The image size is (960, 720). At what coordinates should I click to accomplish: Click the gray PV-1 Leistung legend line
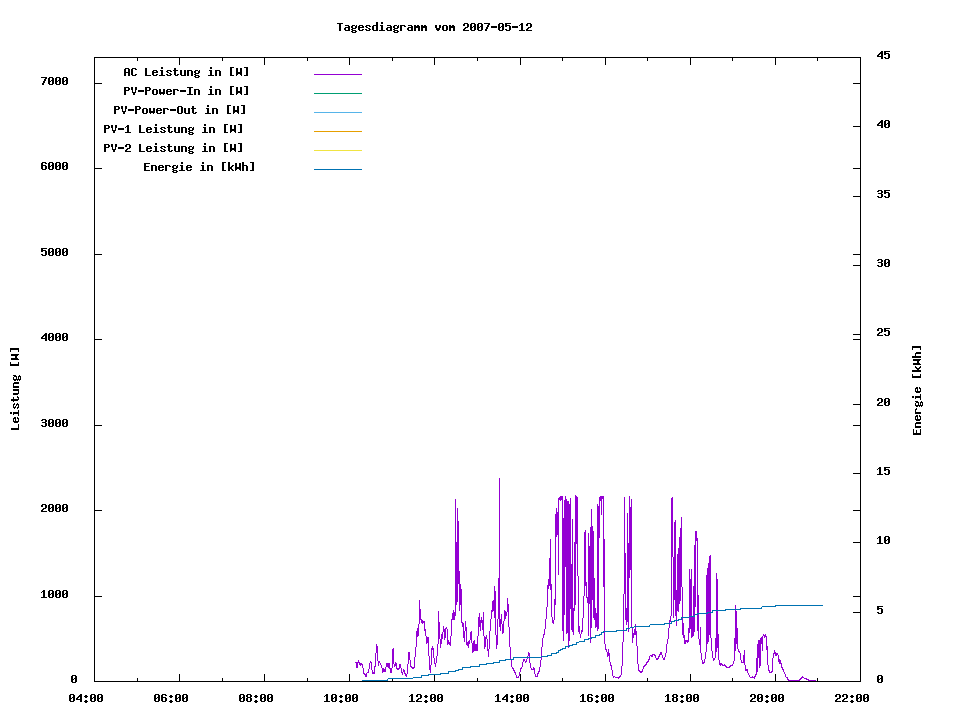[x=337, y=131]
